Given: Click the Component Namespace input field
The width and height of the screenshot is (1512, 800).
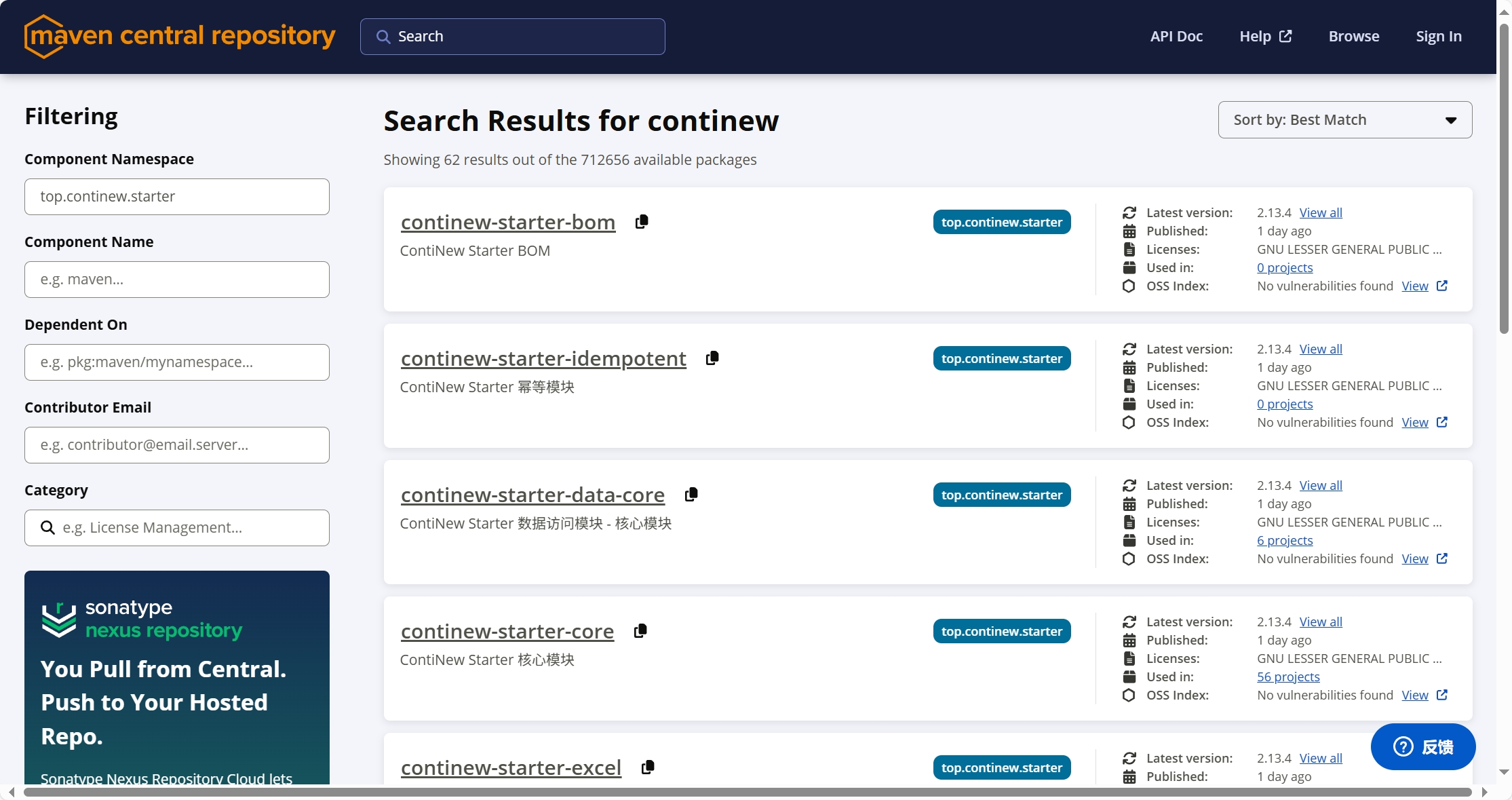Looking at the screenshot, I should (177, 197).
